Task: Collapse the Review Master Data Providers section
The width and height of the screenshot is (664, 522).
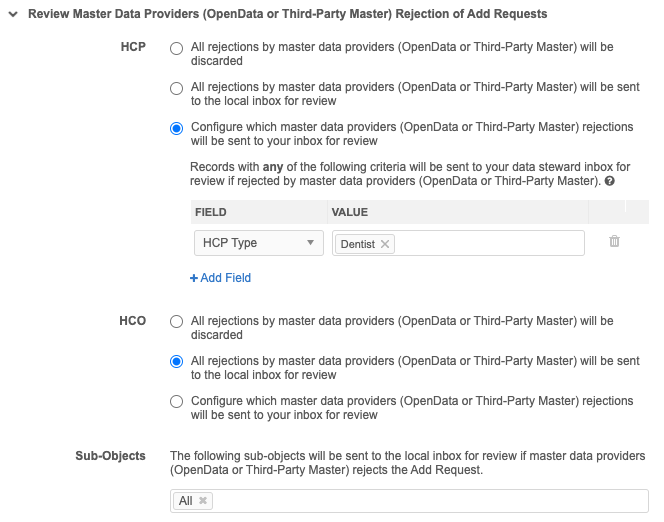Action: point(13,14)
